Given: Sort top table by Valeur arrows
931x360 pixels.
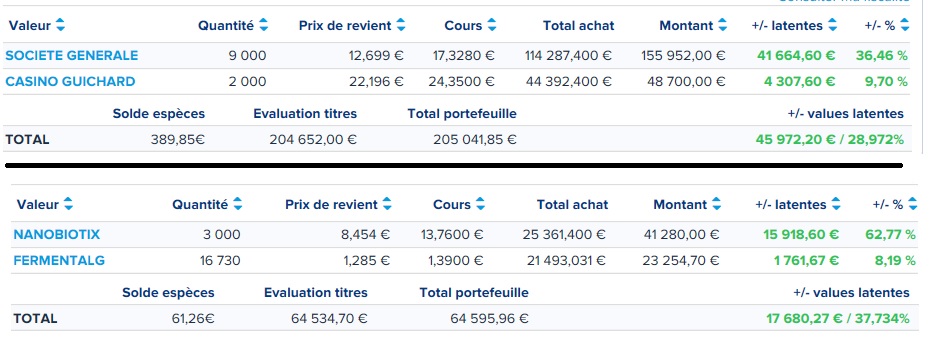Looking at the screenshot, I should [x=60, y=26].
